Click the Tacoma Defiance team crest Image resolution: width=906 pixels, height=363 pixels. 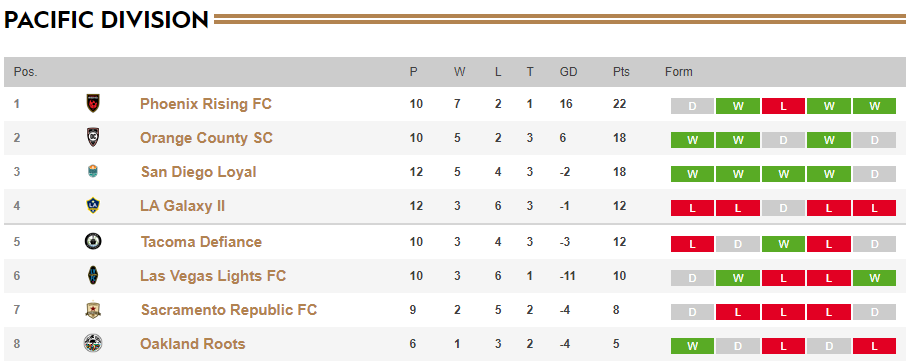92,241
